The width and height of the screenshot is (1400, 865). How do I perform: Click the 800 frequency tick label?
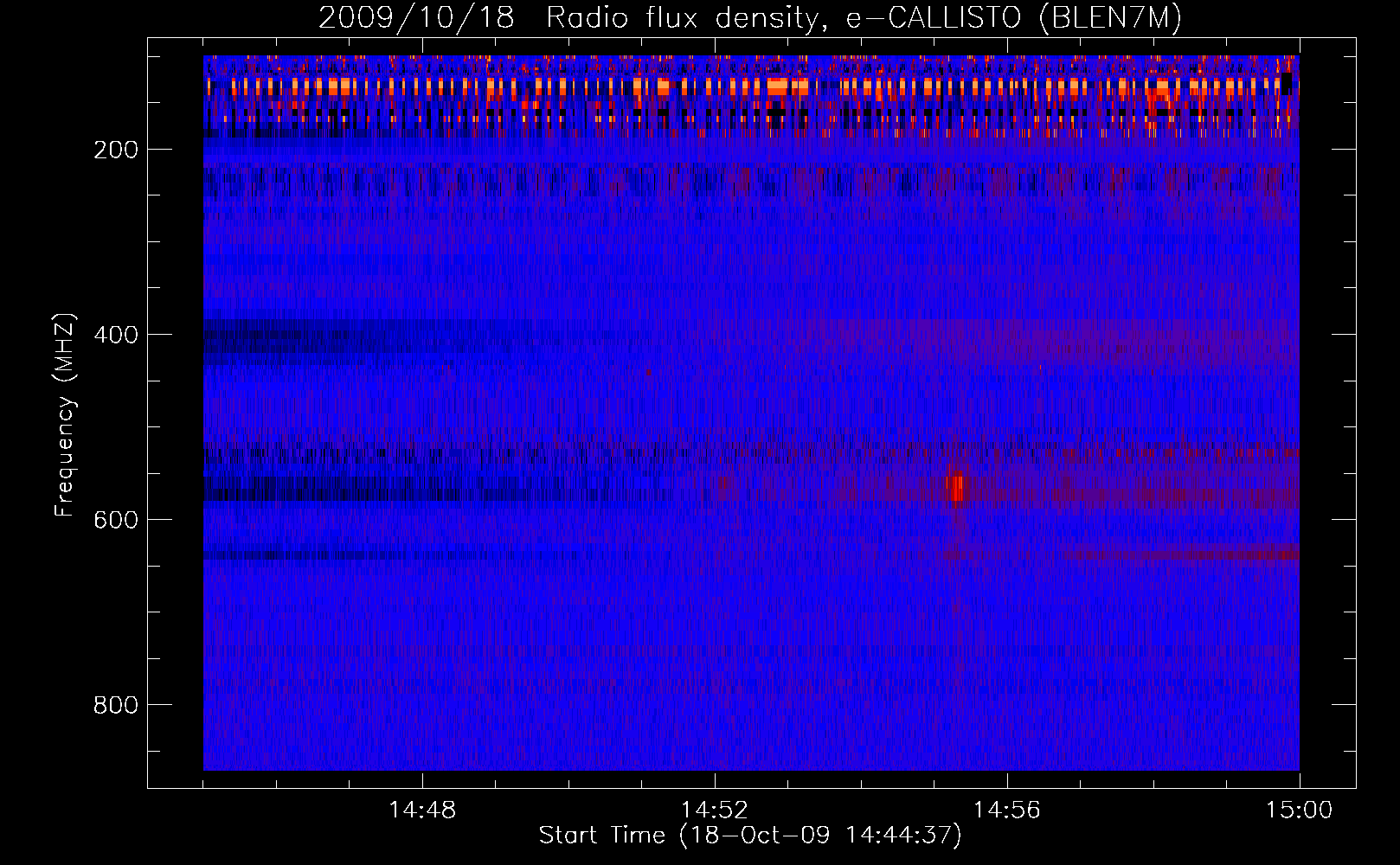pos(116,705)
